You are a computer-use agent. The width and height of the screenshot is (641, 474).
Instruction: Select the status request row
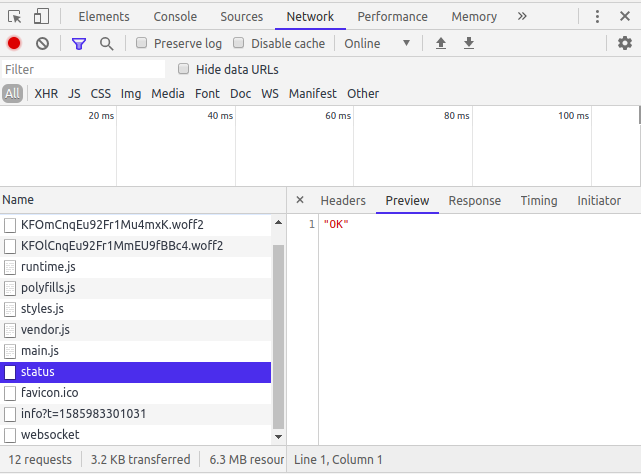[135, 372]
